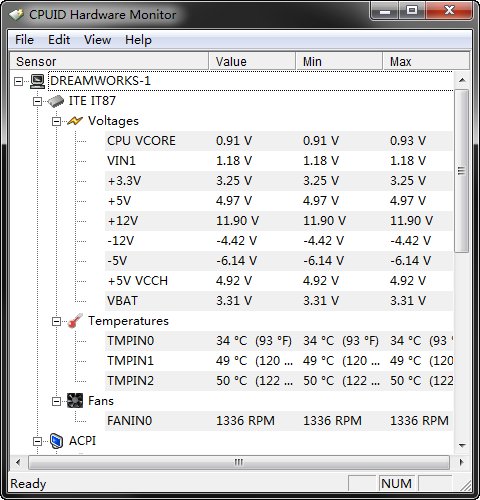Viewport: 480px width, 500px height.
Task: Click the horizontal scrollbar thumb
Action: tap(239, 462)
